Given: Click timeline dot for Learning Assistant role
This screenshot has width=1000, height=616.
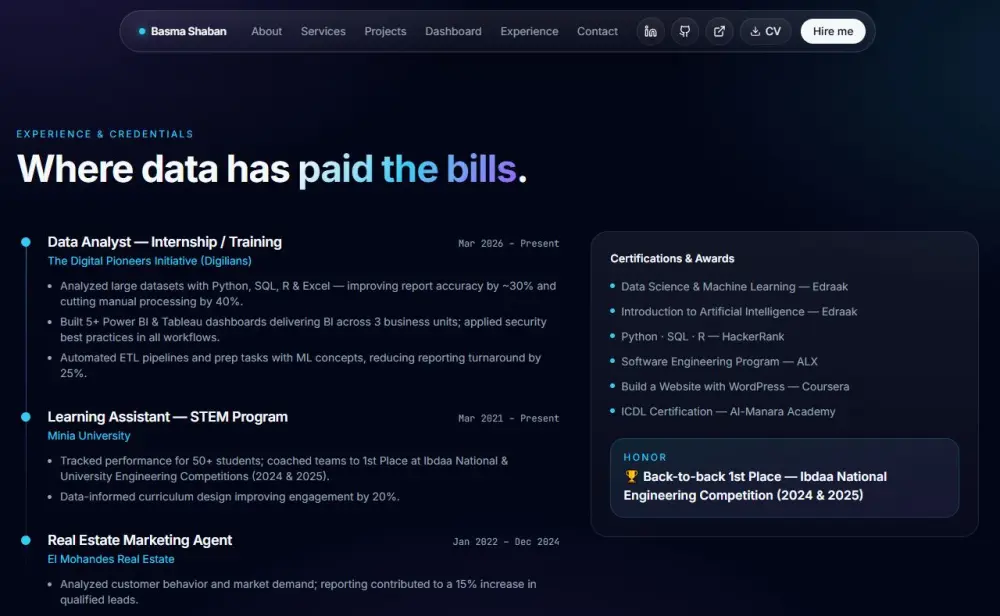Looking at the screenshot, I should pyautogui.click(x=26, y=416).
